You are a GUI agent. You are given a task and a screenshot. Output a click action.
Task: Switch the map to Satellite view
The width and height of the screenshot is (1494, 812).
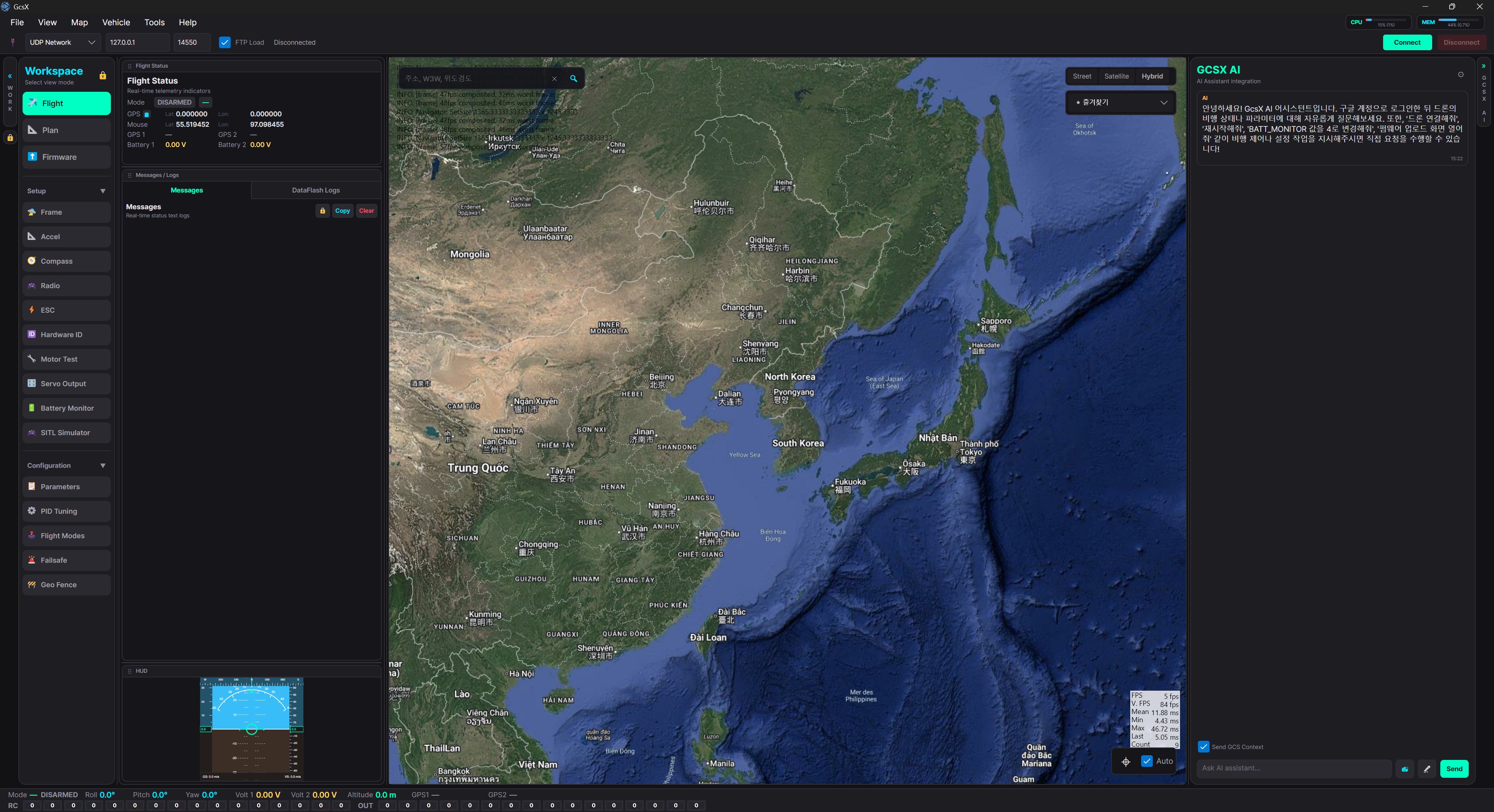[x=1117, y=76]
